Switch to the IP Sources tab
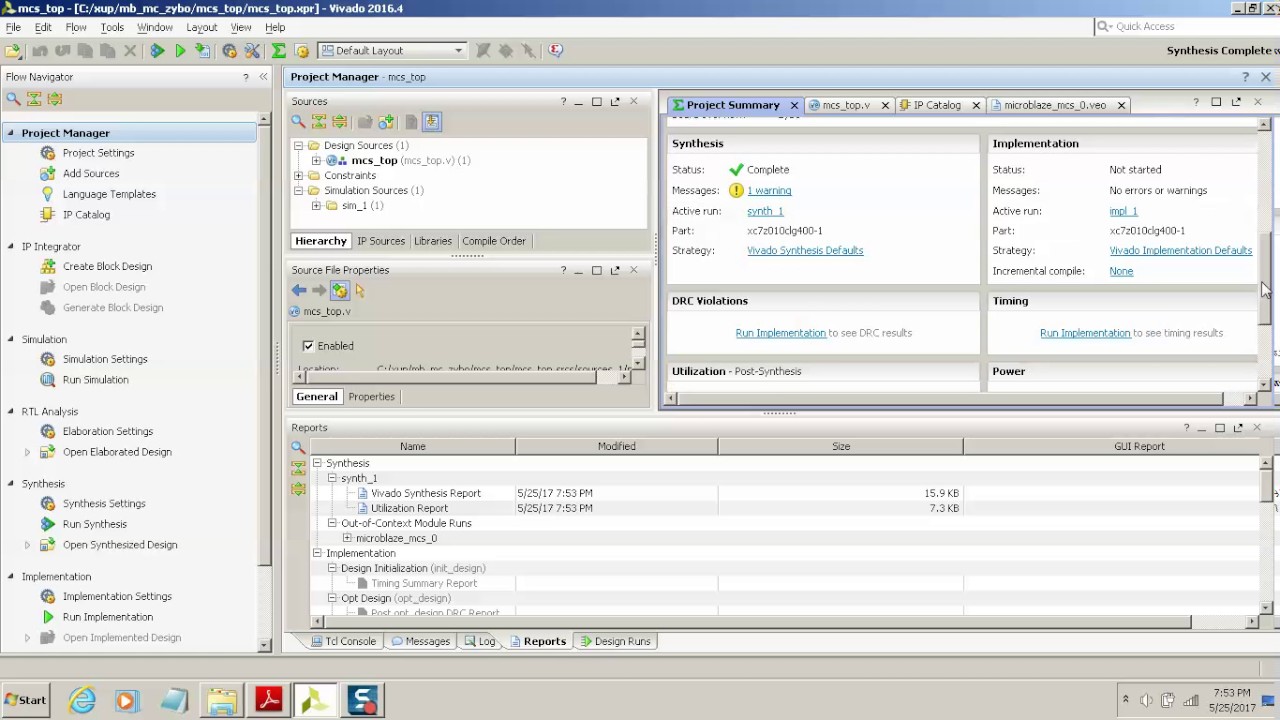Screen dimensions: 1280x720 [381, 241]
